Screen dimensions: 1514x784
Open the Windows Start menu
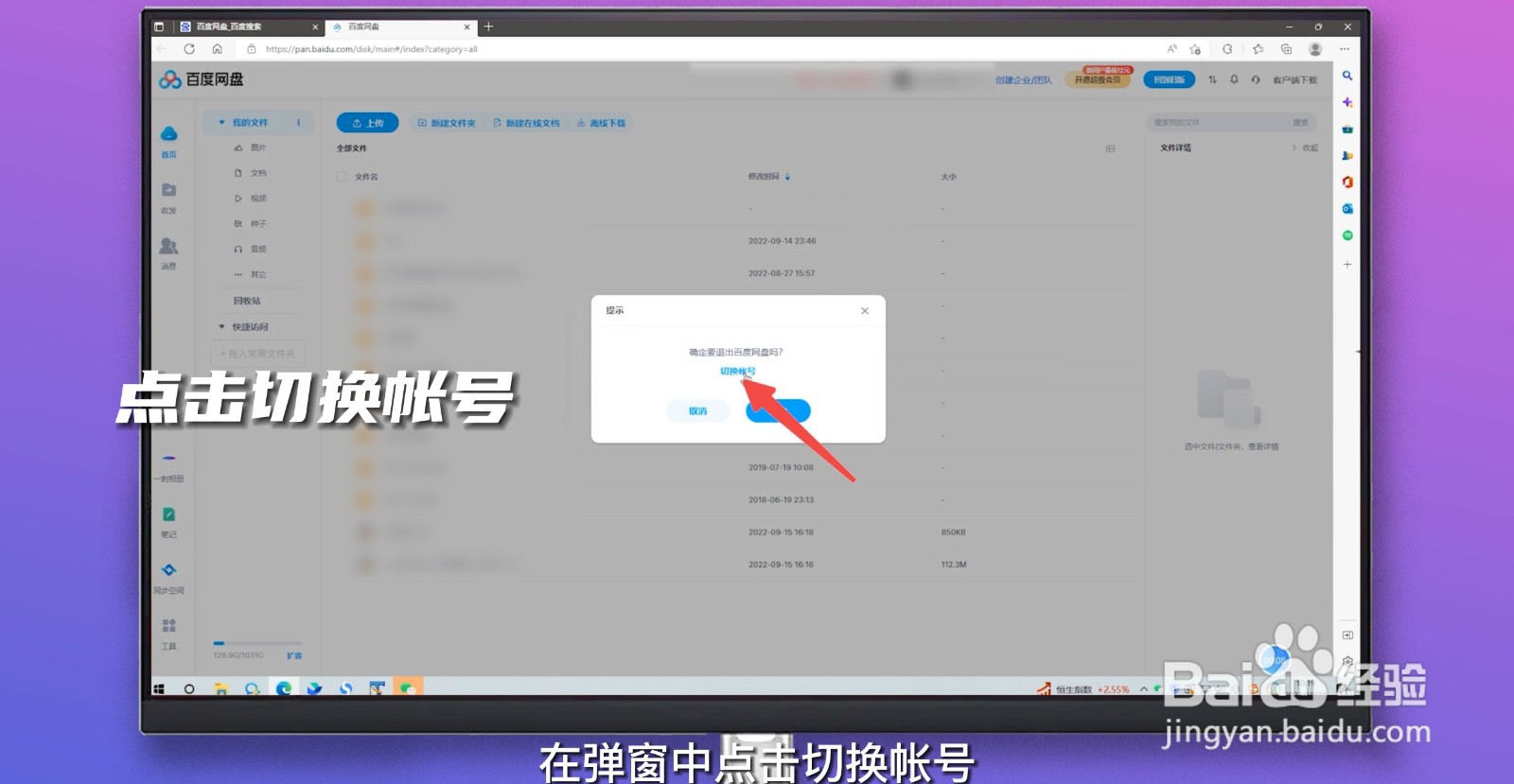159,688
